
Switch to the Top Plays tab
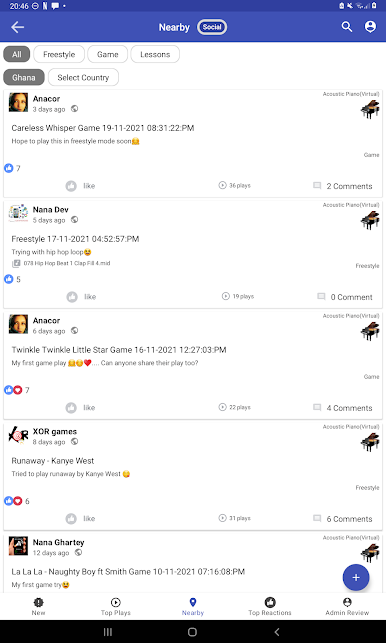[x=116, y=607]
